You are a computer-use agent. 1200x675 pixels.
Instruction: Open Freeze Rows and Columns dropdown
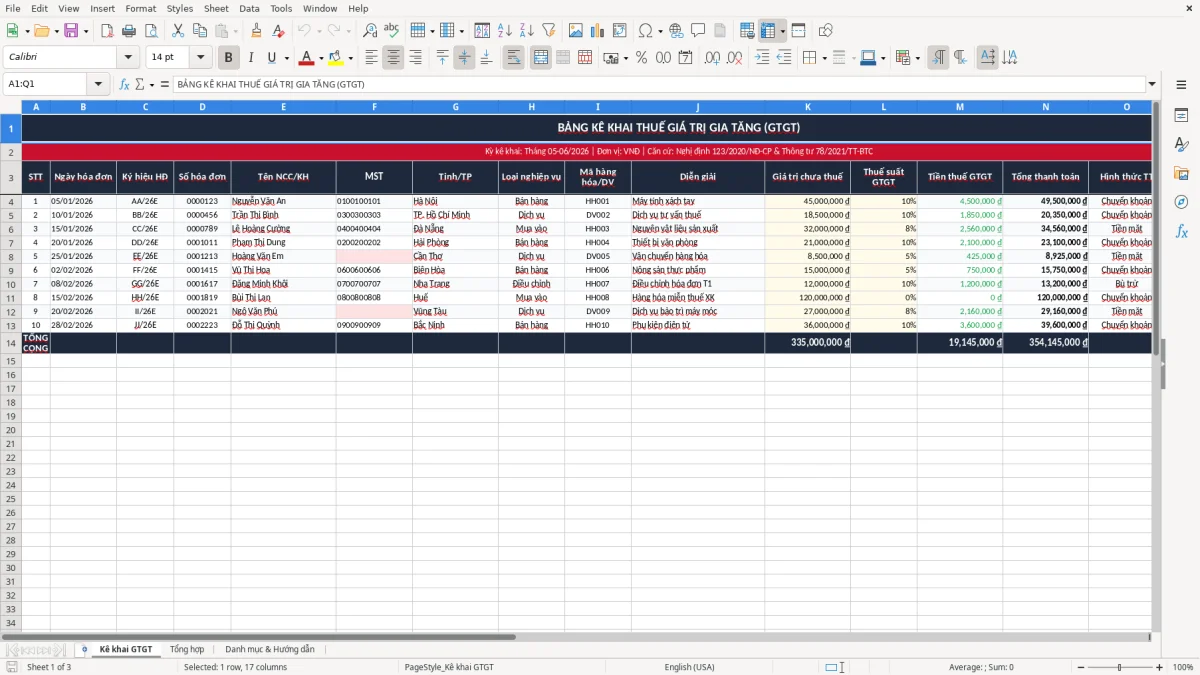(782, 31)
